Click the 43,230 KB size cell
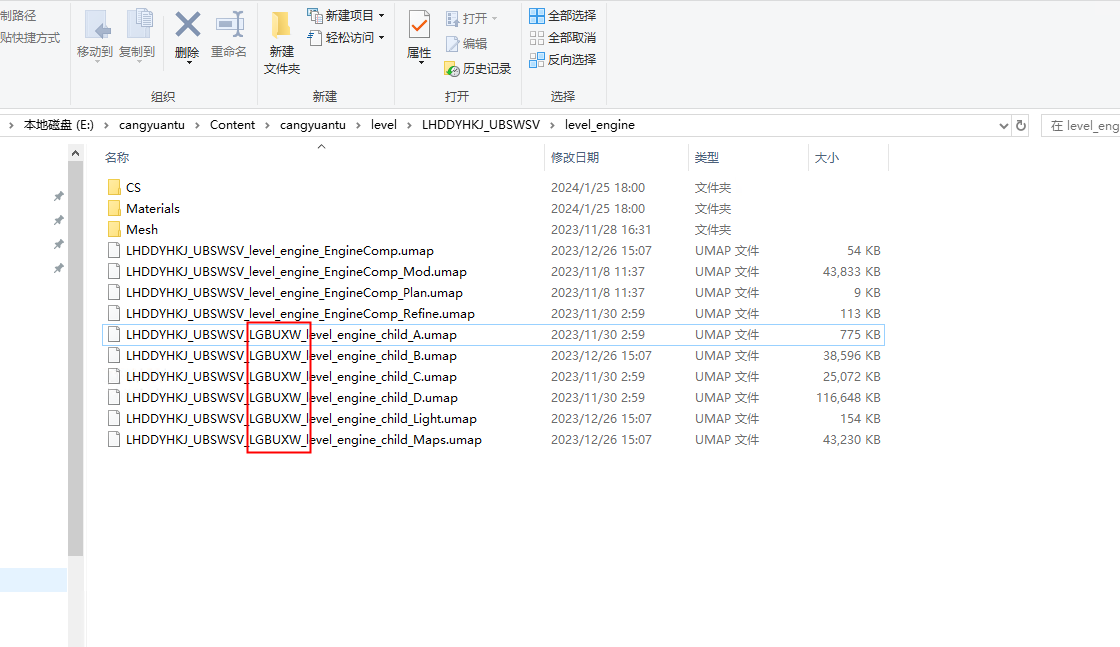The image size is (1120, 647). (x=851, y=440)
